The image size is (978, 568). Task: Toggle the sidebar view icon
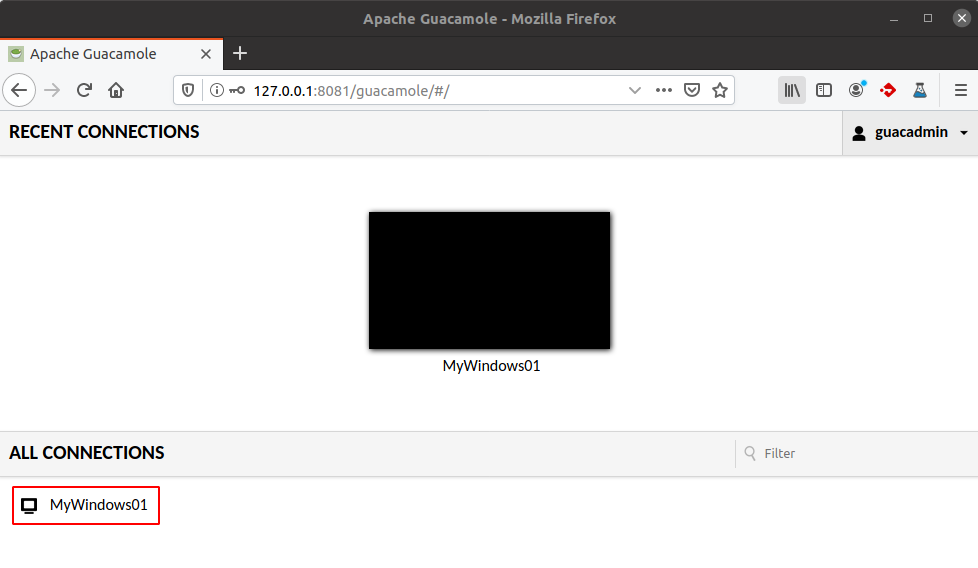(824, 90)
